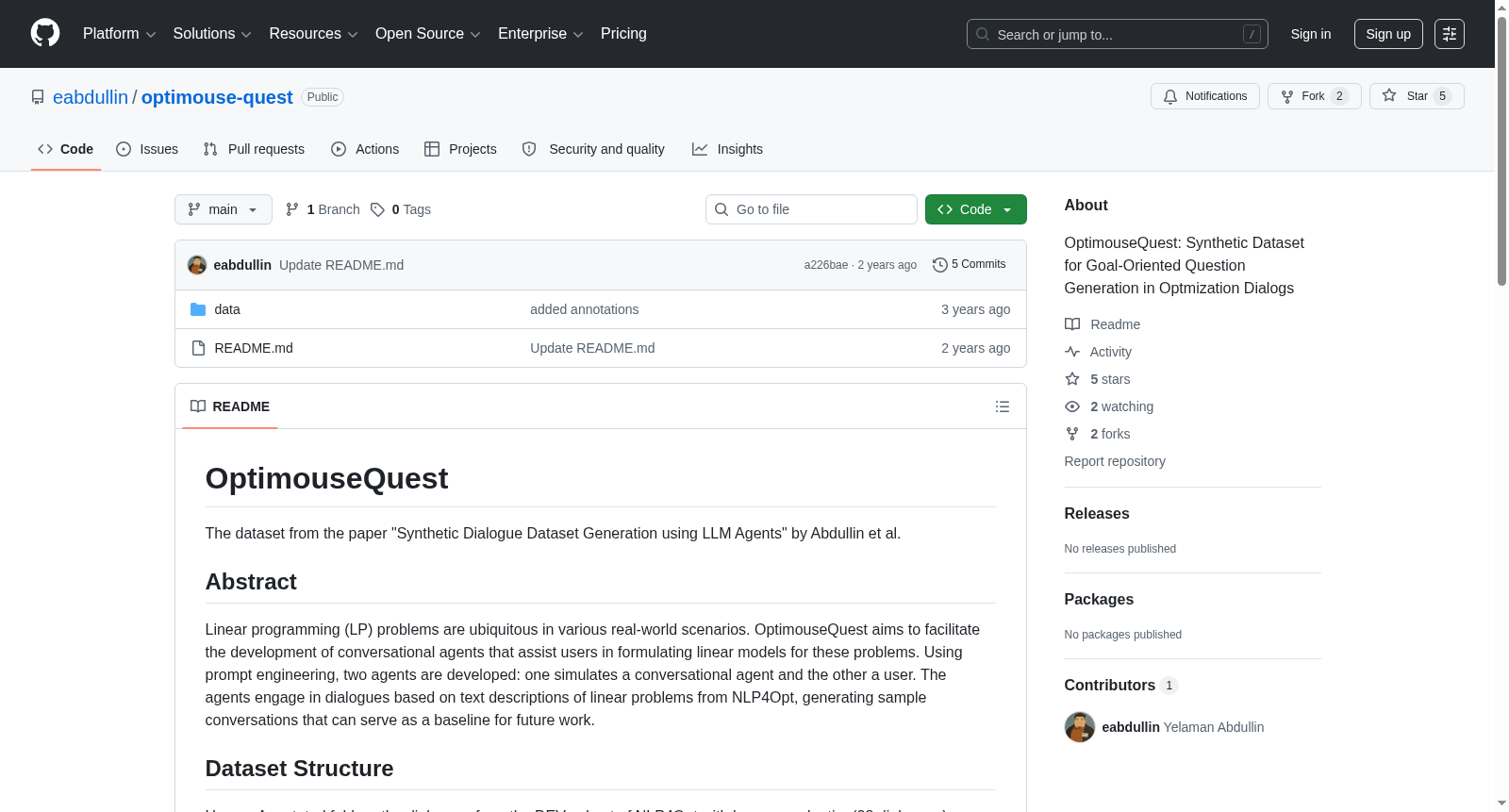Open the Packages section heading
Screen dimensions: 1509x812
1099,600
